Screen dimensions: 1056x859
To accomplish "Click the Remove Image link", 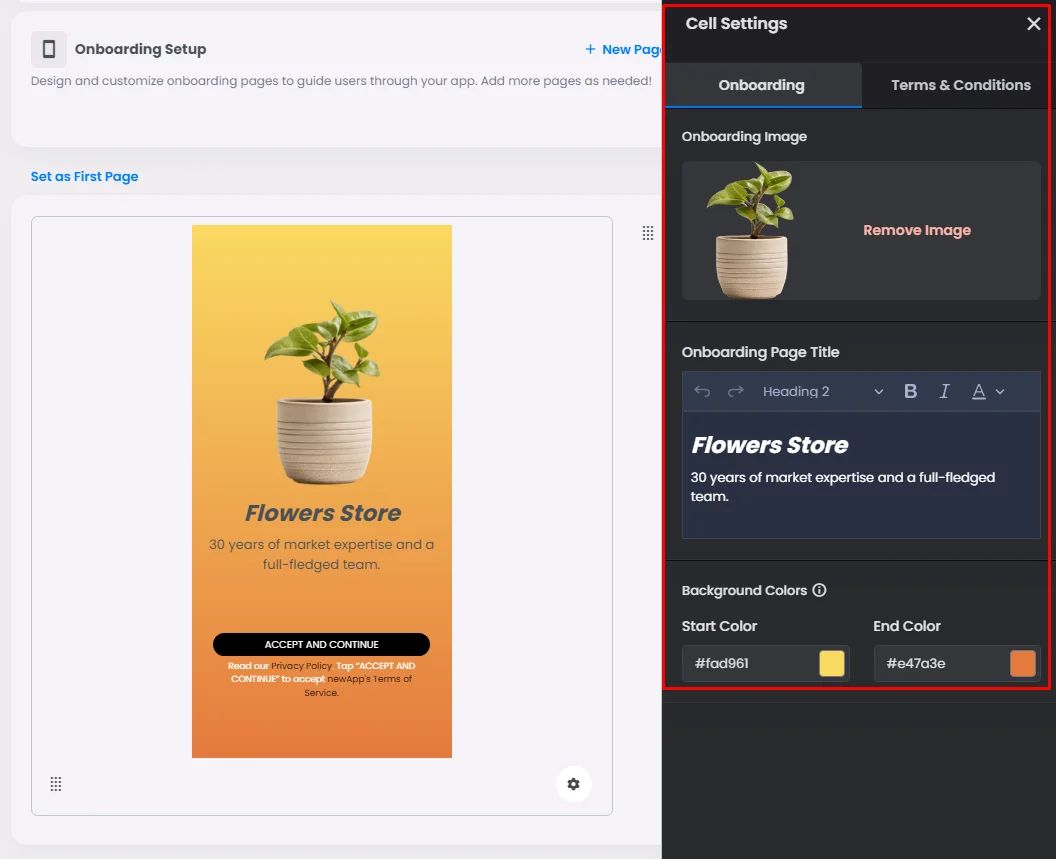I will (917, 230).
